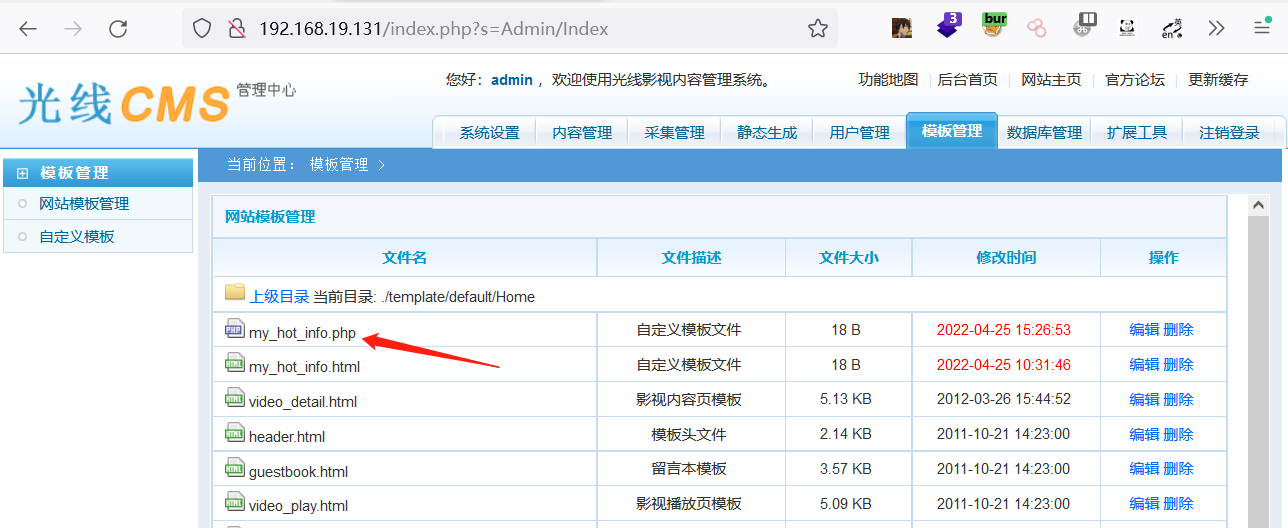Viewport: 1288px width, 528px height.
Task: Open the 数据库管理 tab
Action: click(x=1044, y=133)
